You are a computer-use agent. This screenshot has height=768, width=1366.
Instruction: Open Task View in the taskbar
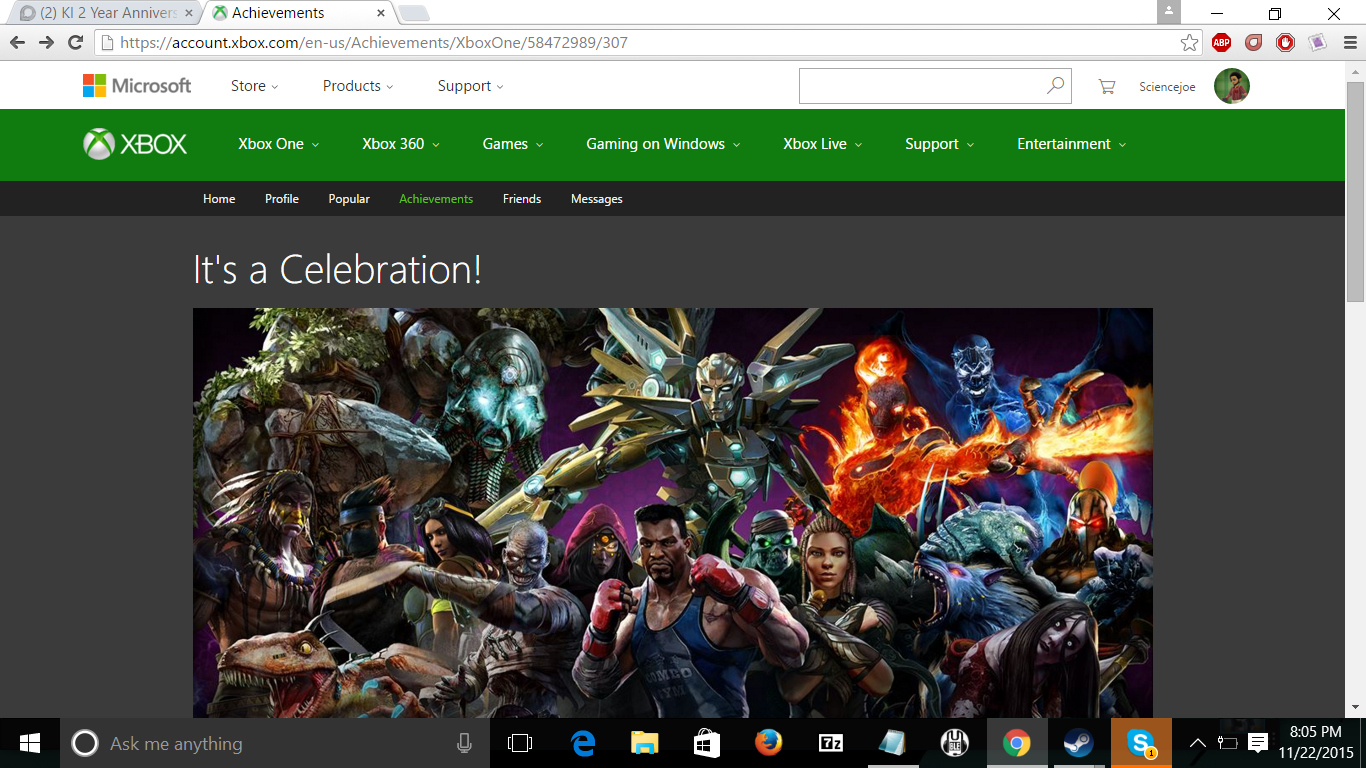pos(520,743)
